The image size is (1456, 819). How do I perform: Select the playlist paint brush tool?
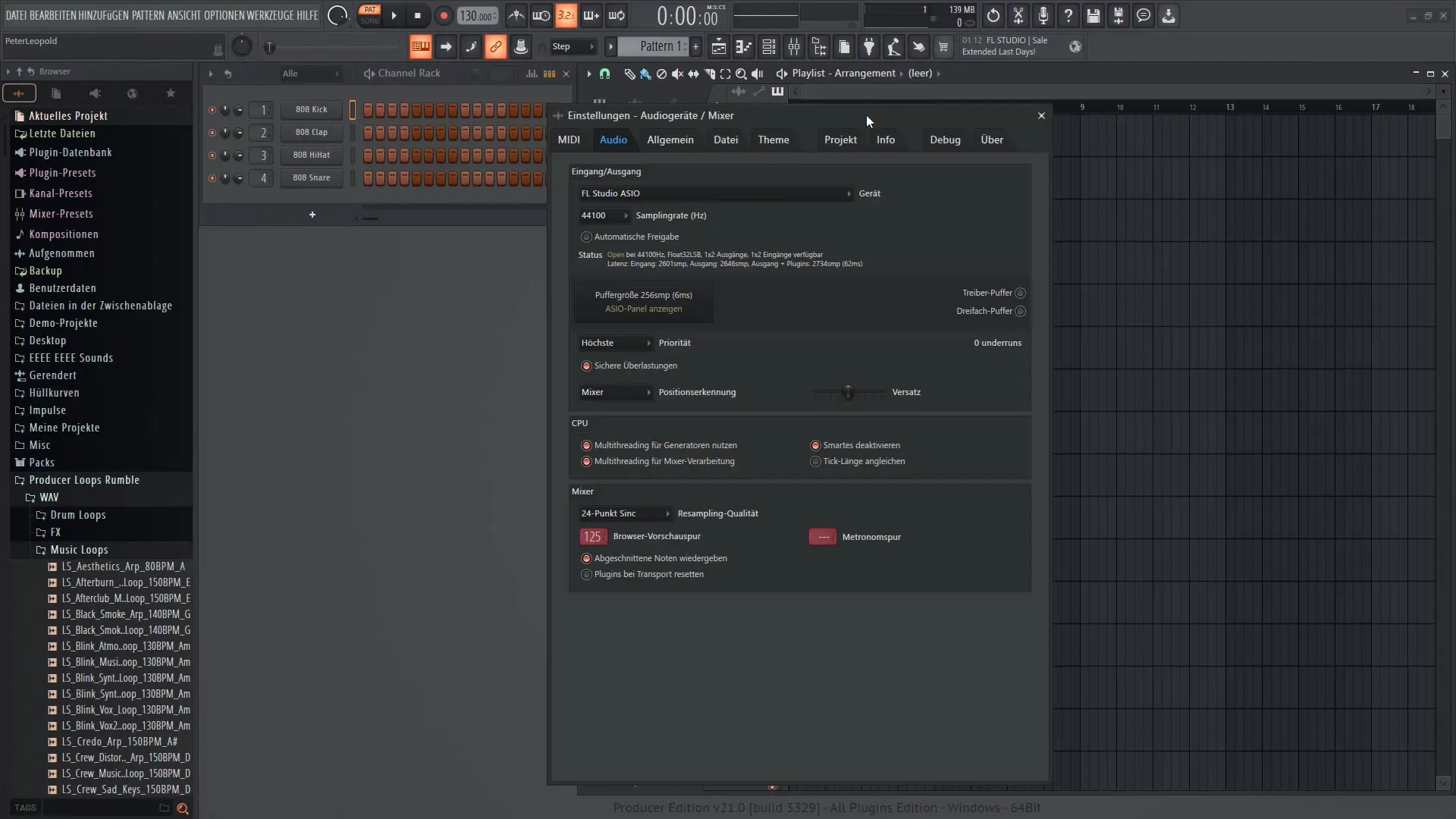pos(645,74)
